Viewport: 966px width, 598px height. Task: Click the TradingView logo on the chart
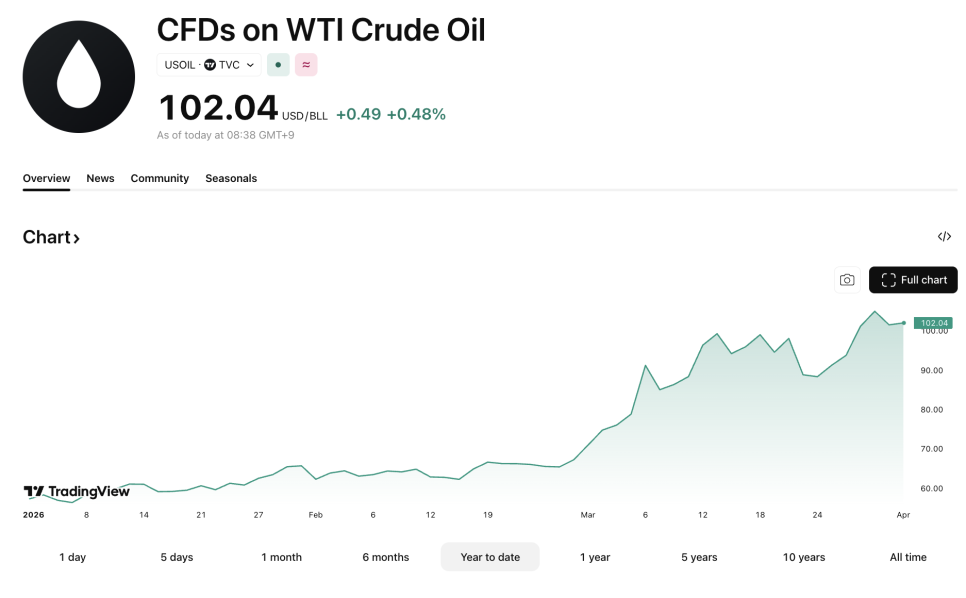tap(77, 491)
